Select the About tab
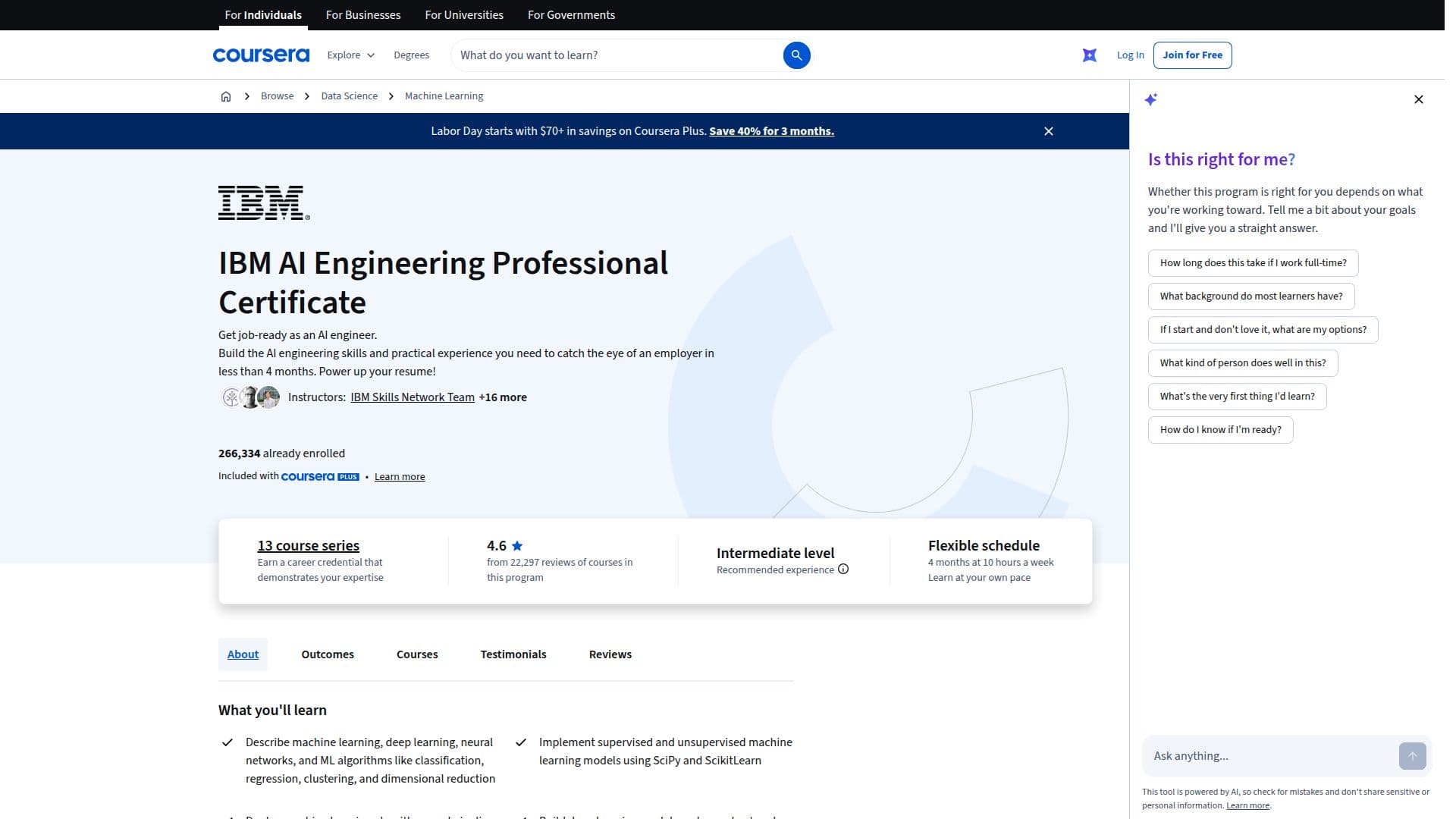The width and height of the screenshot is (1456, 819). click(x=243, y=654)
